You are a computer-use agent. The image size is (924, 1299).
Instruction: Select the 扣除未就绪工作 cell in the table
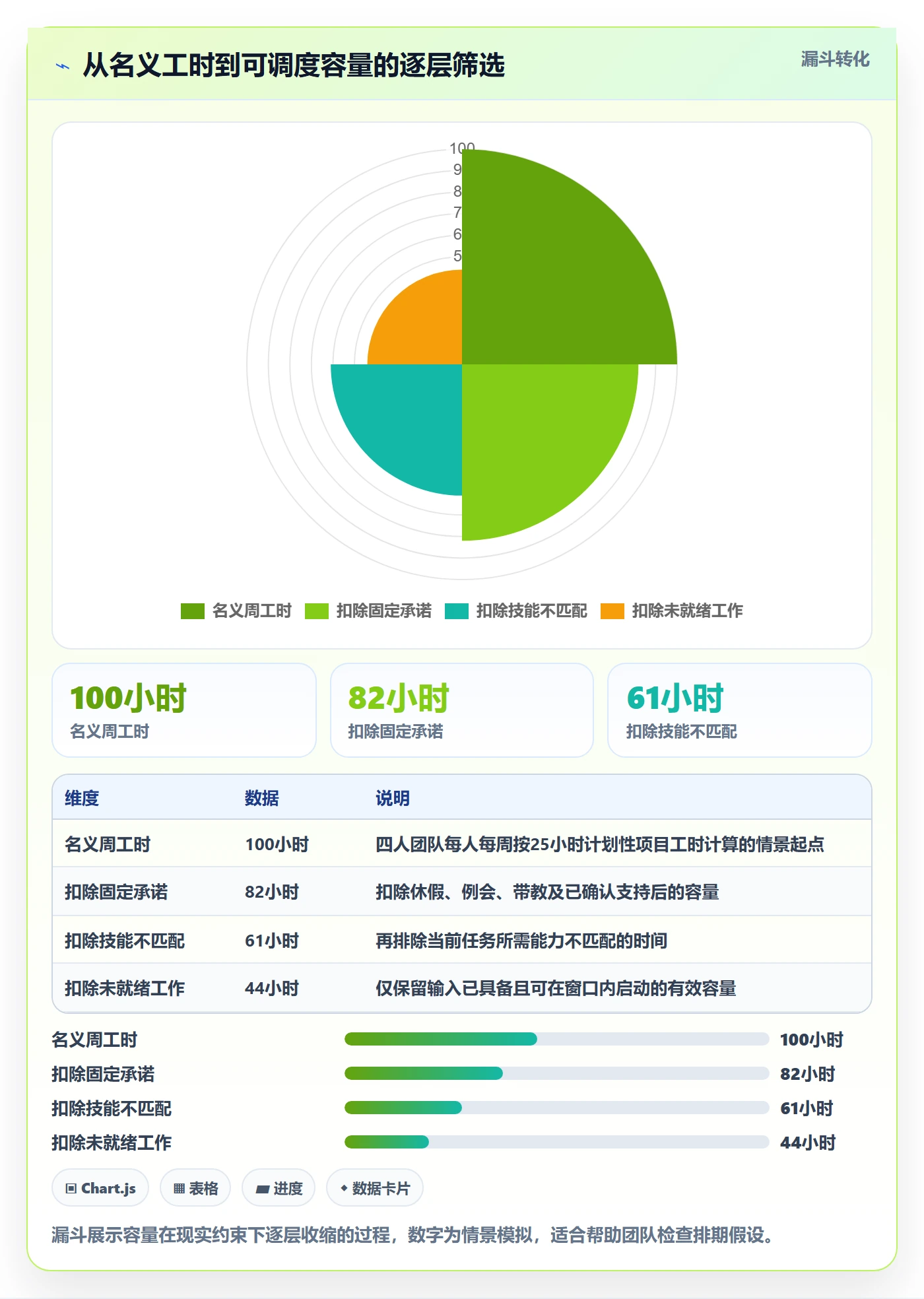click(x=125, y=988)
